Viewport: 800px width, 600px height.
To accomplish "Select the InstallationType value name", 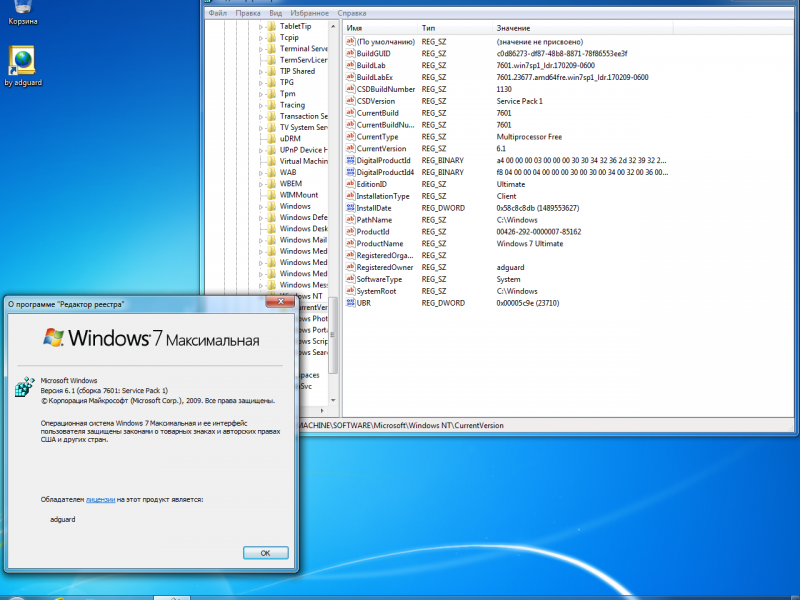I will pos(383,196).
